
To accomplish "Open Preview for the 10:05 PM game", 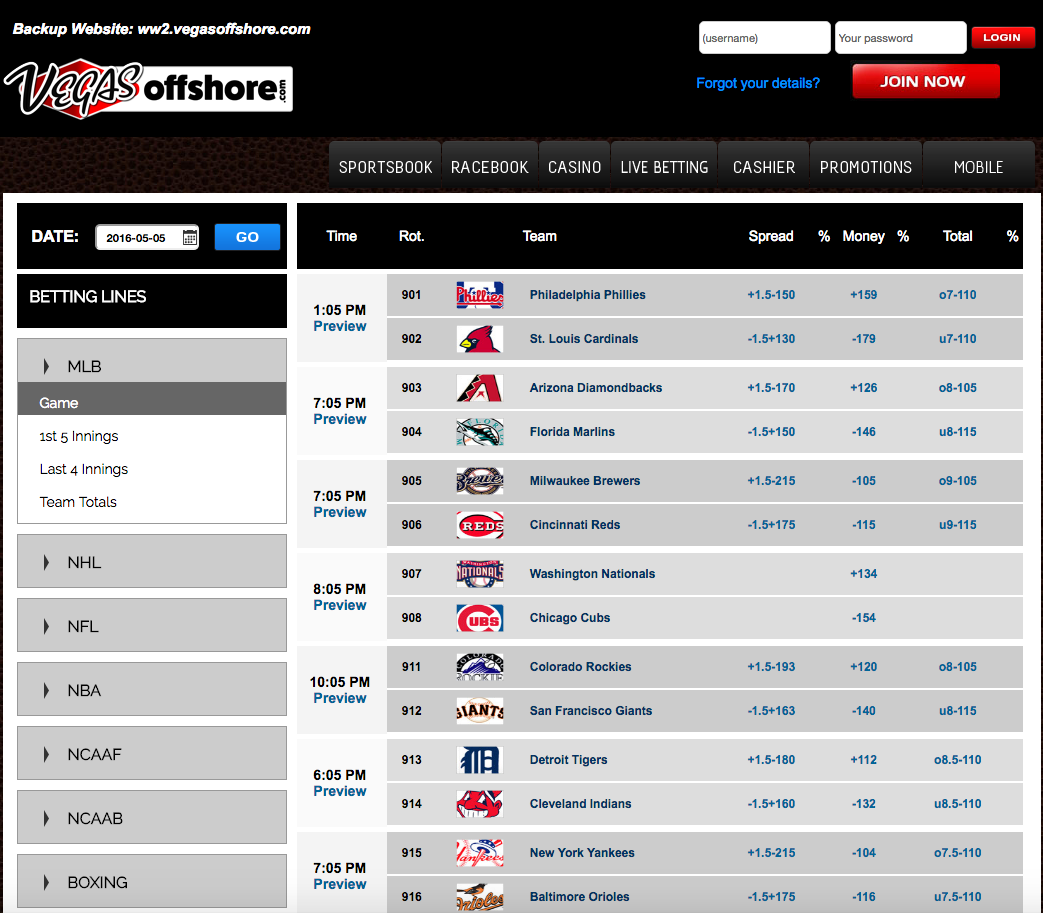I will tap(339, 699).
